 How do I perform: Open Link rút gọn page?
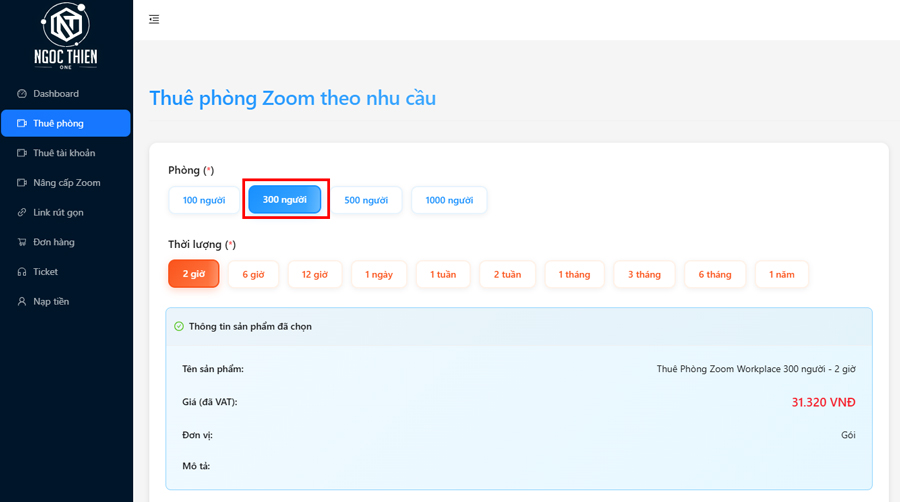66,212
